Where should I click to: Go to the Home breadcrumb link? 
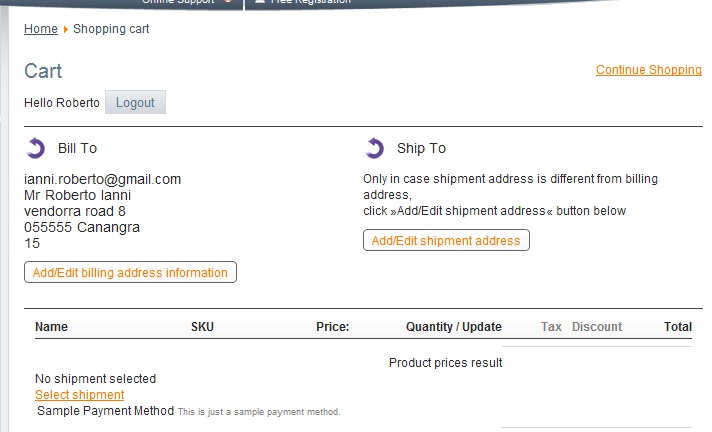[x=41, y=29]
